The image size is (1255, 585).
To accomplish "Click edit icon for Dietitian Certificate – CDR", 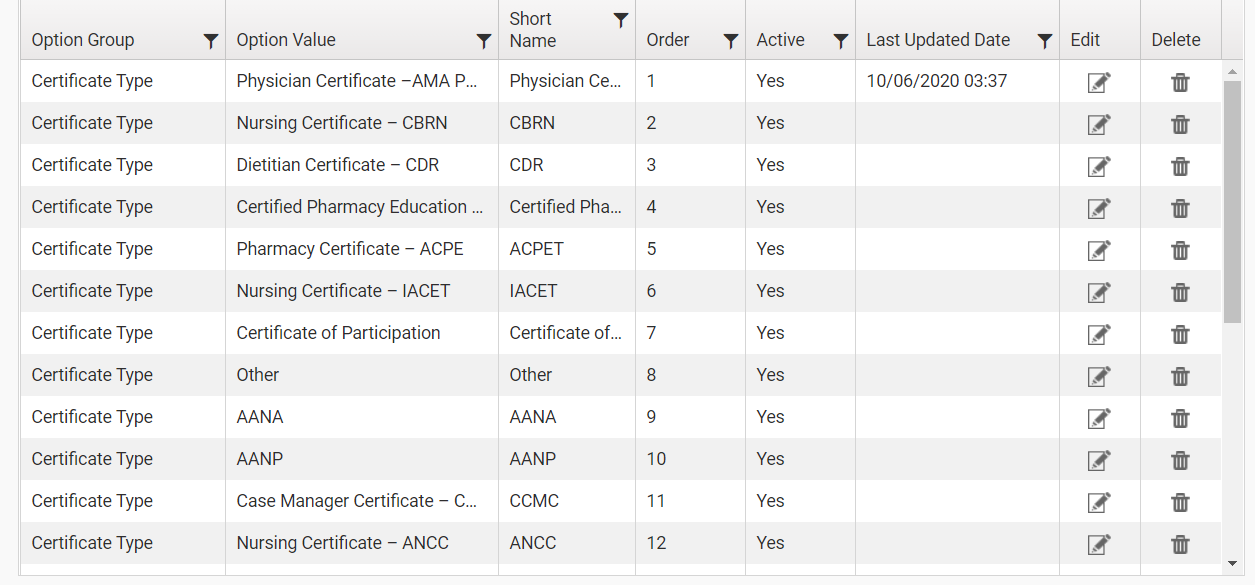I will click(x=1099, y=166).
